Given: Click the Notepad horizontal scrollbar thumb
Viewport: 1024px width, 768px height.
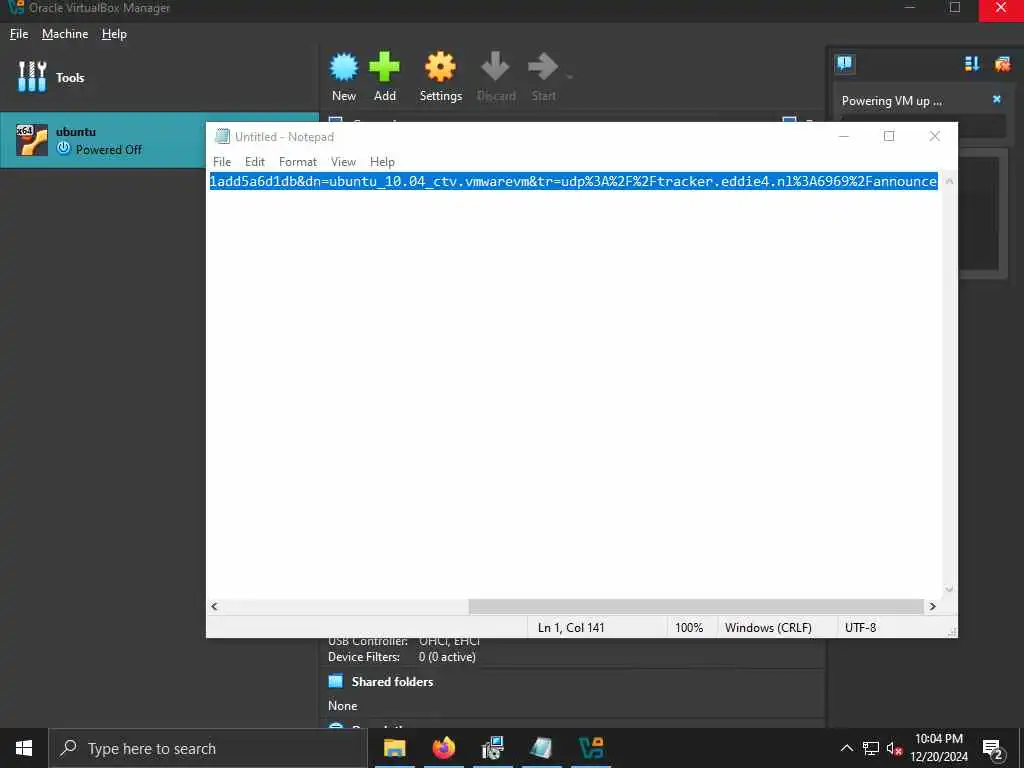Looking at the screenshot, I should tap(696, 607).
